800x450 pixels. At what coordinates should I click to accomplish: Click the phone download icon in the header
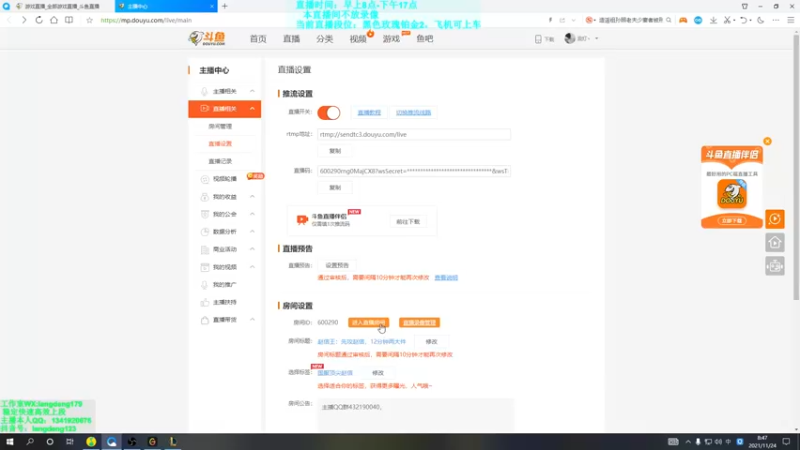tap(538, 39)
